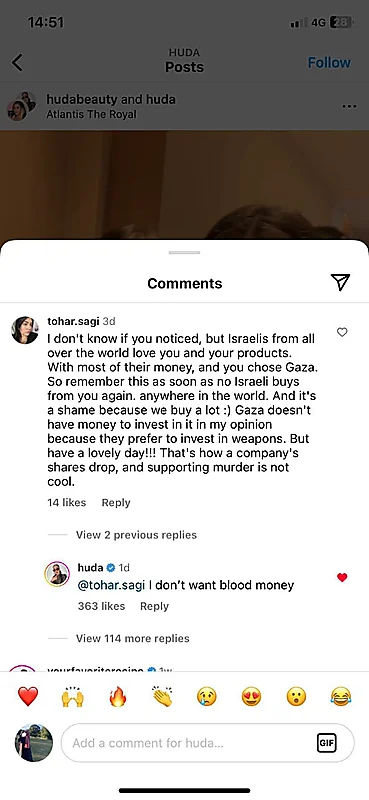Insert the red heart emoji reaction
Image resolution: width=369 pixels, height=800 pixels.
28,696
